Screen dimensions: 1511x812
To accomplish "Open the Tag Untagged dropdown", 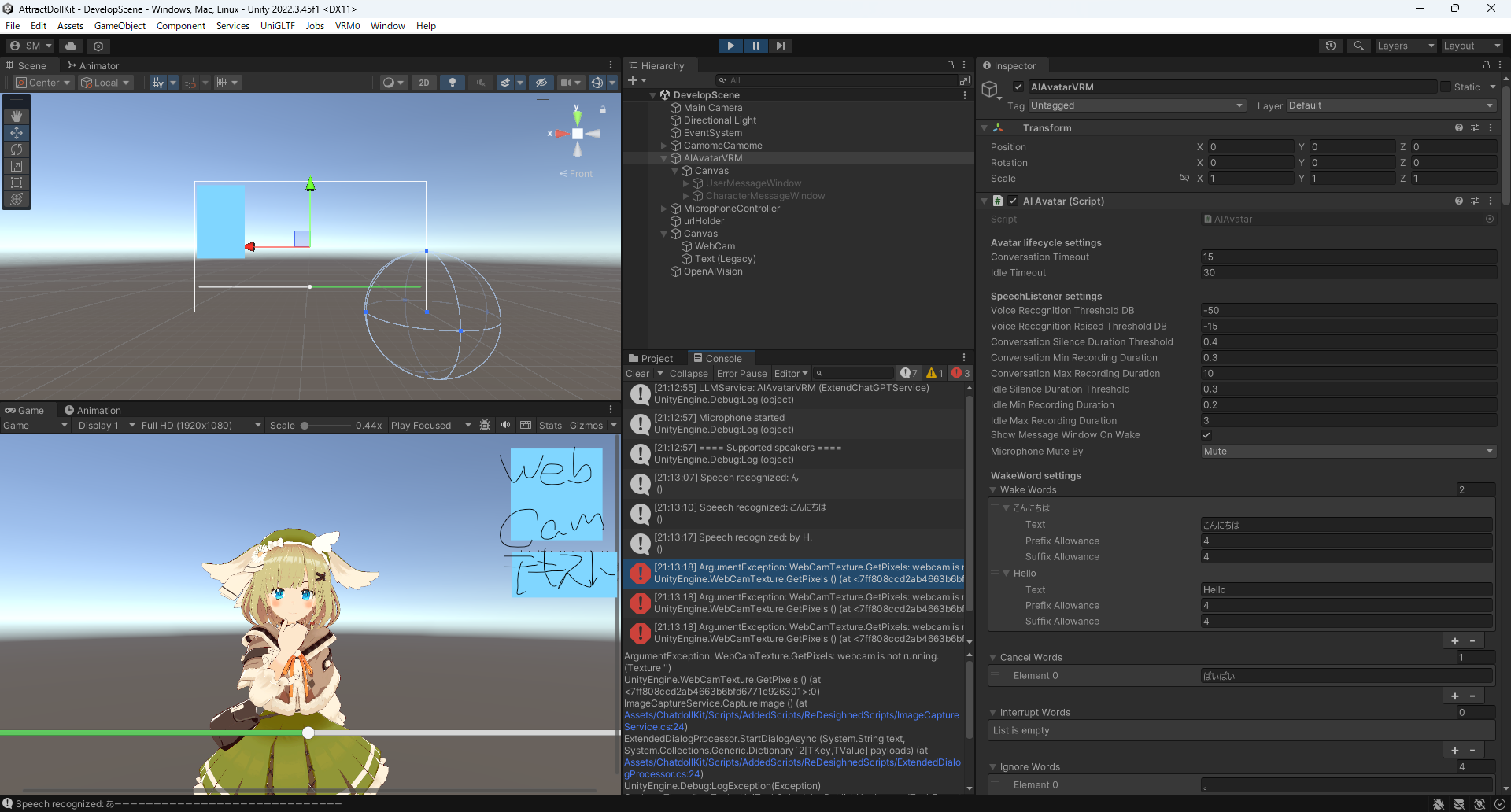I will [1136, 105].
